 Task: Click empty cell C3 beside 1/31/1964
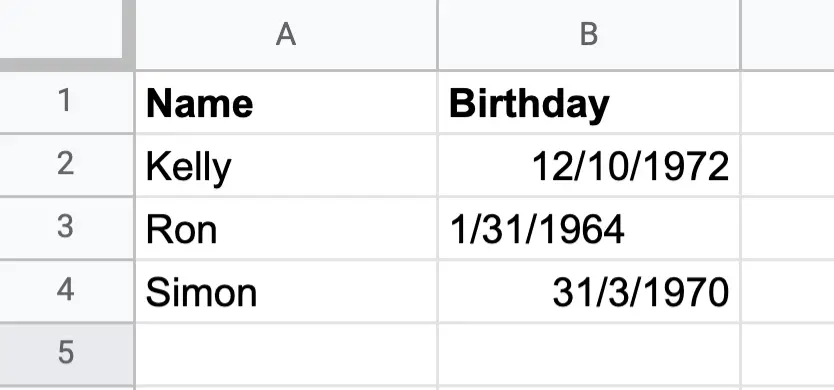pos(788,228)
